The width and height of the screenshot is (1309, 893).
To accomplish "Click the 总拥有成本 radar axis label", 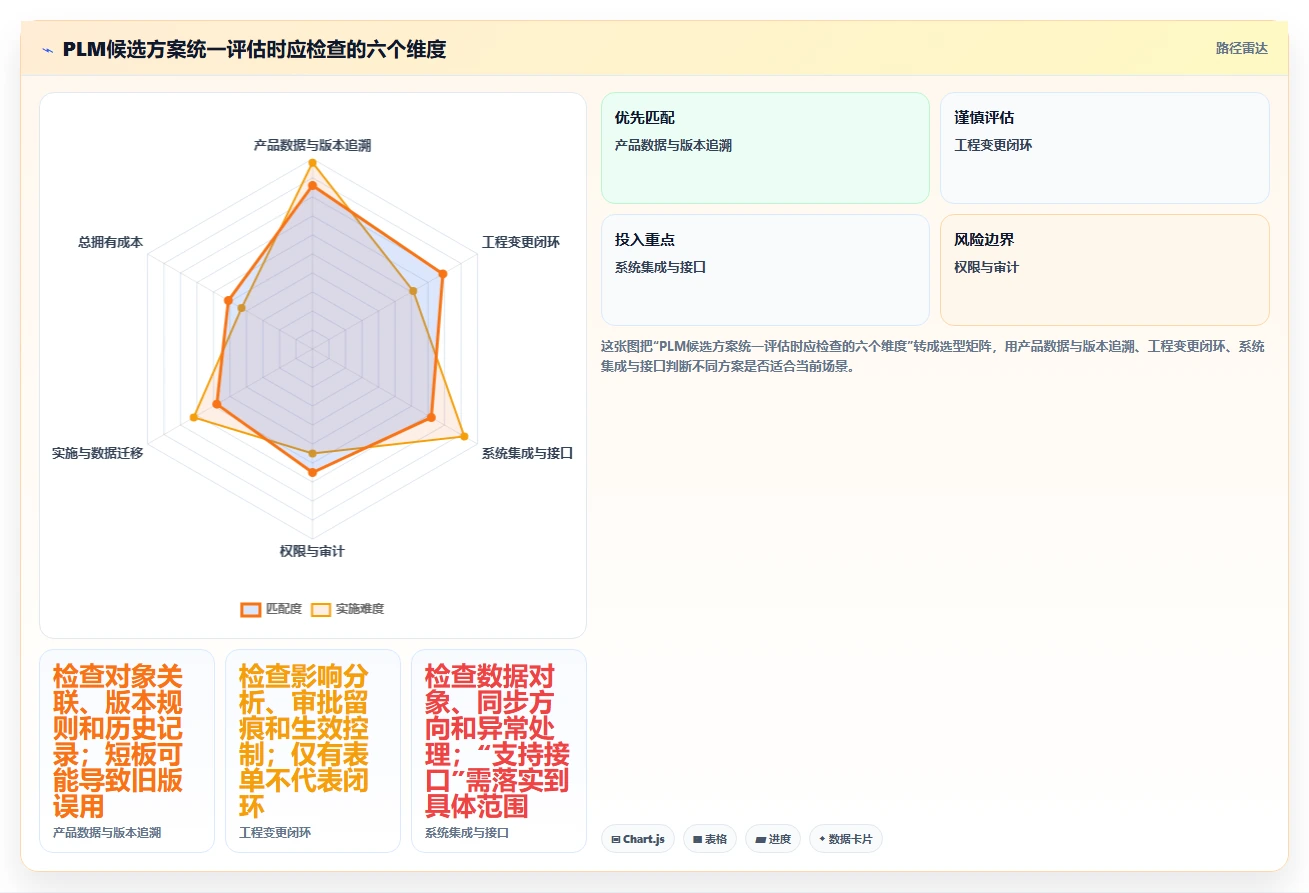I will [x=111, y=242].
